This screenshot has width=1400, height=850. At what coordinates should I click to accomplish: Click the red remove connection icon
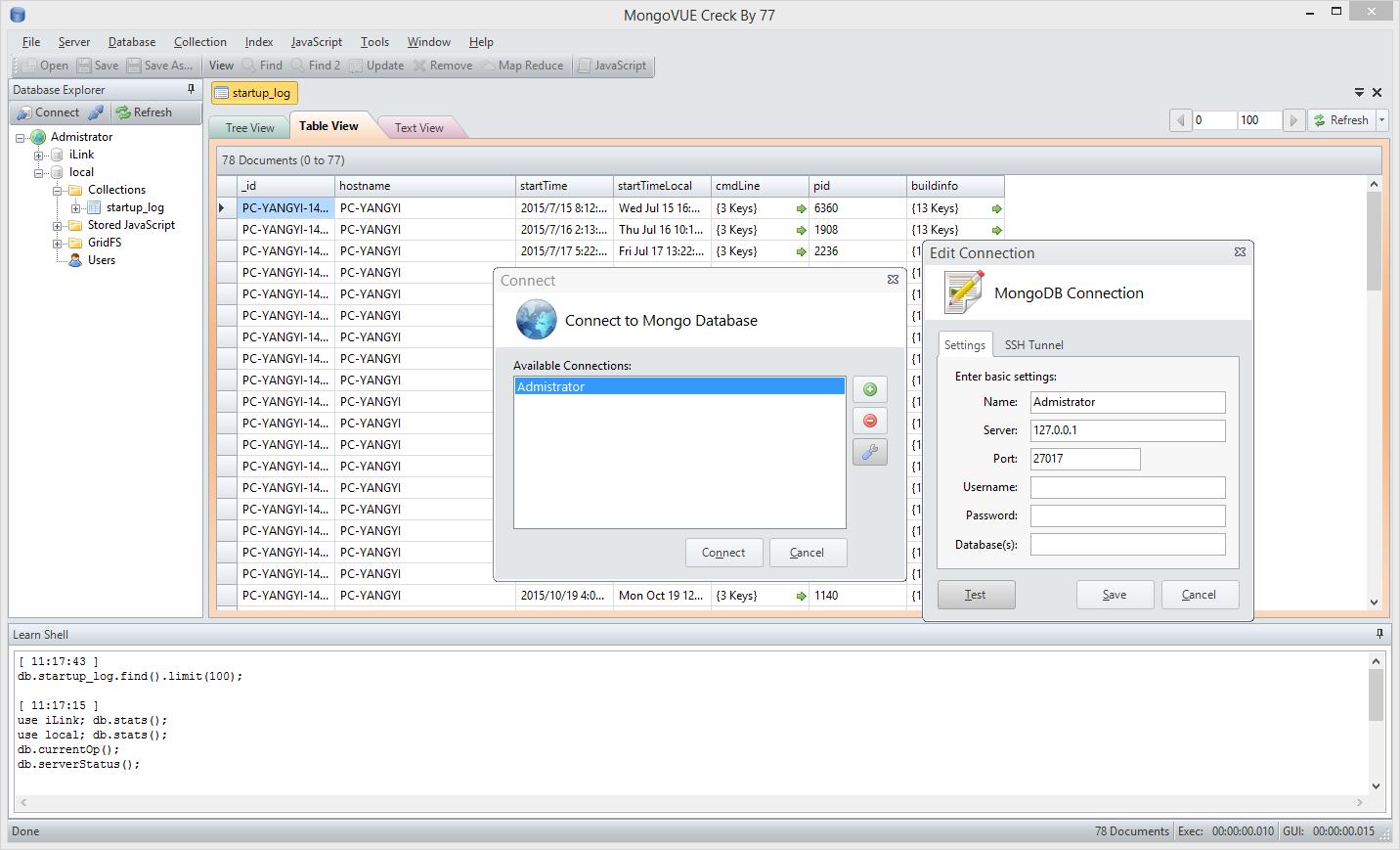(x=869, y=421)
